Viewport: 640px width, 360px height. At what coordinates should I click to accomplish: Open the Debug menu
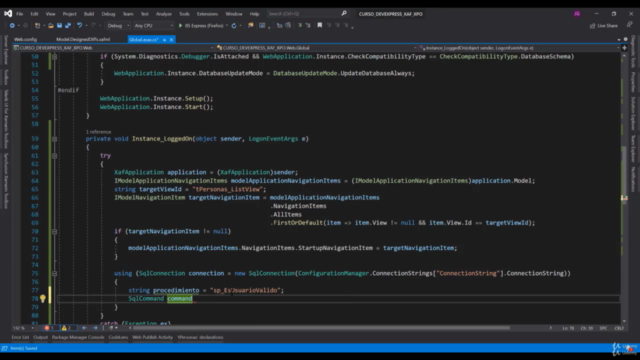tap(108, 13)
